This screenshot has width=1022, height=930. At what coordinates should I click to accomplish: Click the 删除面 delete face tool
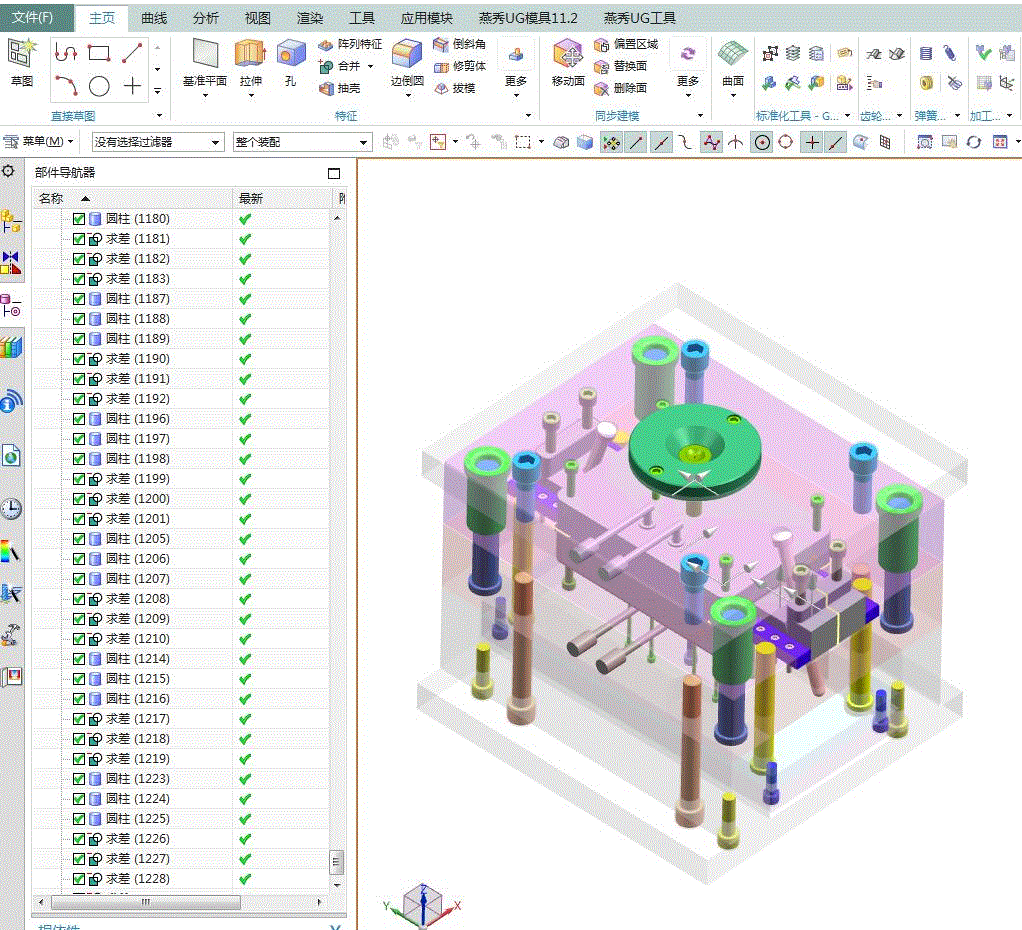click(x=620, y=88)
